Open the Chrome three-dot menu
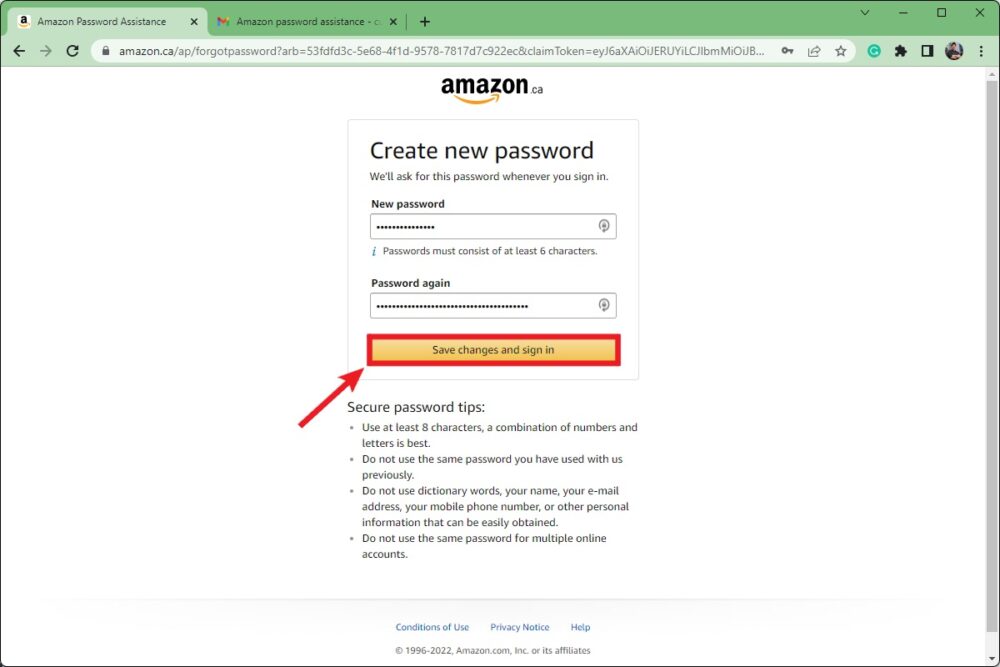Viewport: 1000px width, 667px height. [981, 50]
